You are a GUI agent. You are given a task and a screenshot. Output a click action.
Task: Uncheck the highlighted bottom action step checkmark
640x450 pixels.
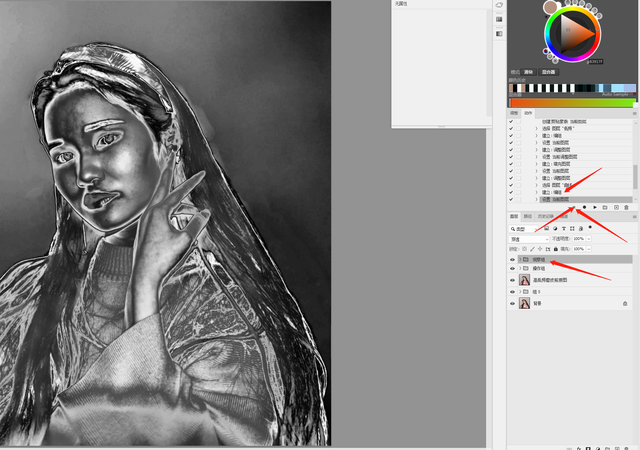click(x=511, y=199)
